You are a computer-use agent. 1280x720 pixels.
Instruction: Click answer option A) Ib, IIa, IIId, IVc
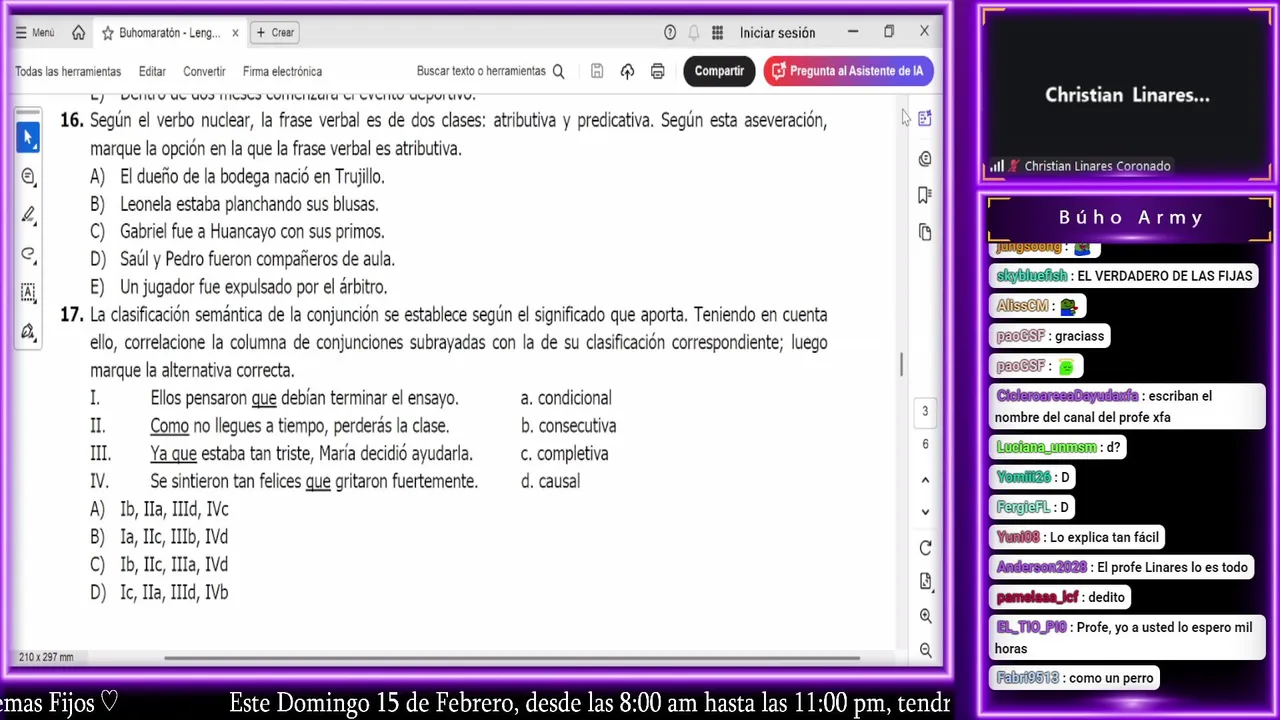[x=159, y=509]
